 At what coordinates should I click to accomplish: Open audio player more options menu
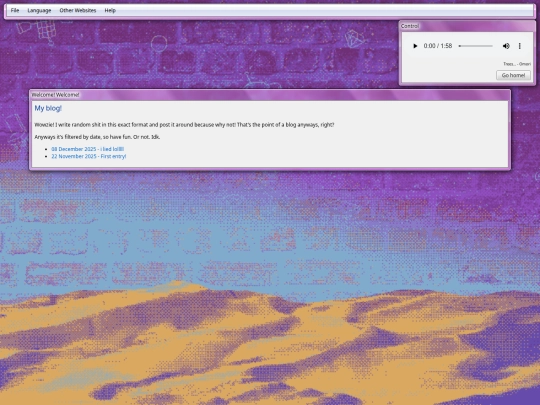point(520,46)
